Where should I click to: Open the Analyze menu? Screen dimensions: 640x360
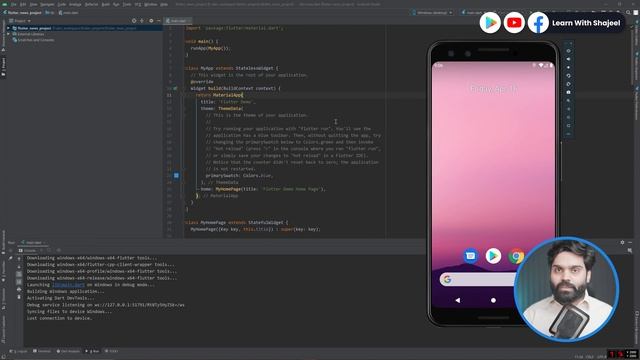75,4
